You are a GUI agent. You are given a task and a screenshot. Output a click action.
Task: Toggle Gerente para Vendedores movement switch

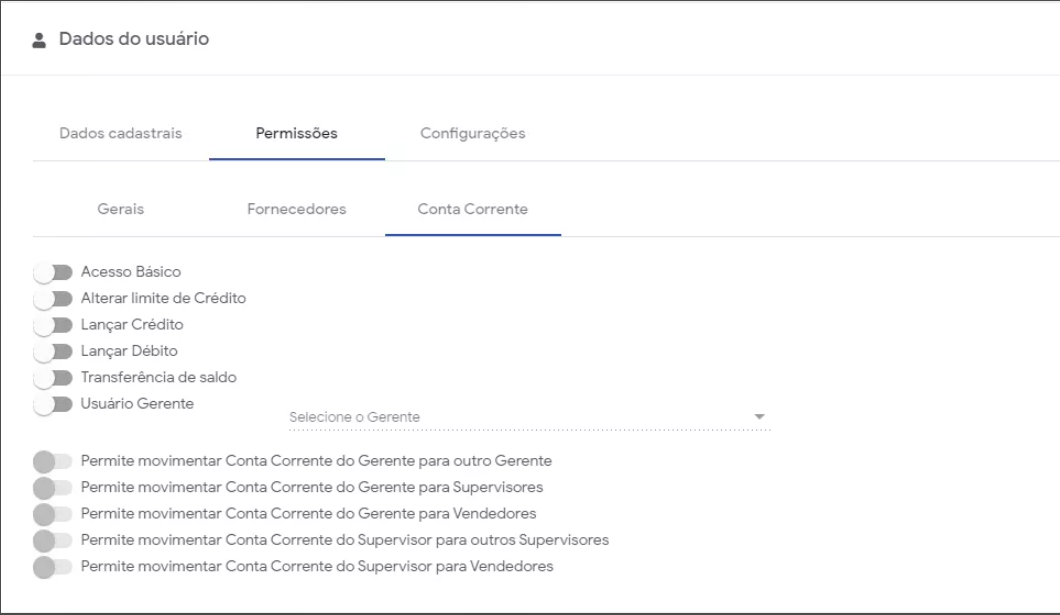54,514
